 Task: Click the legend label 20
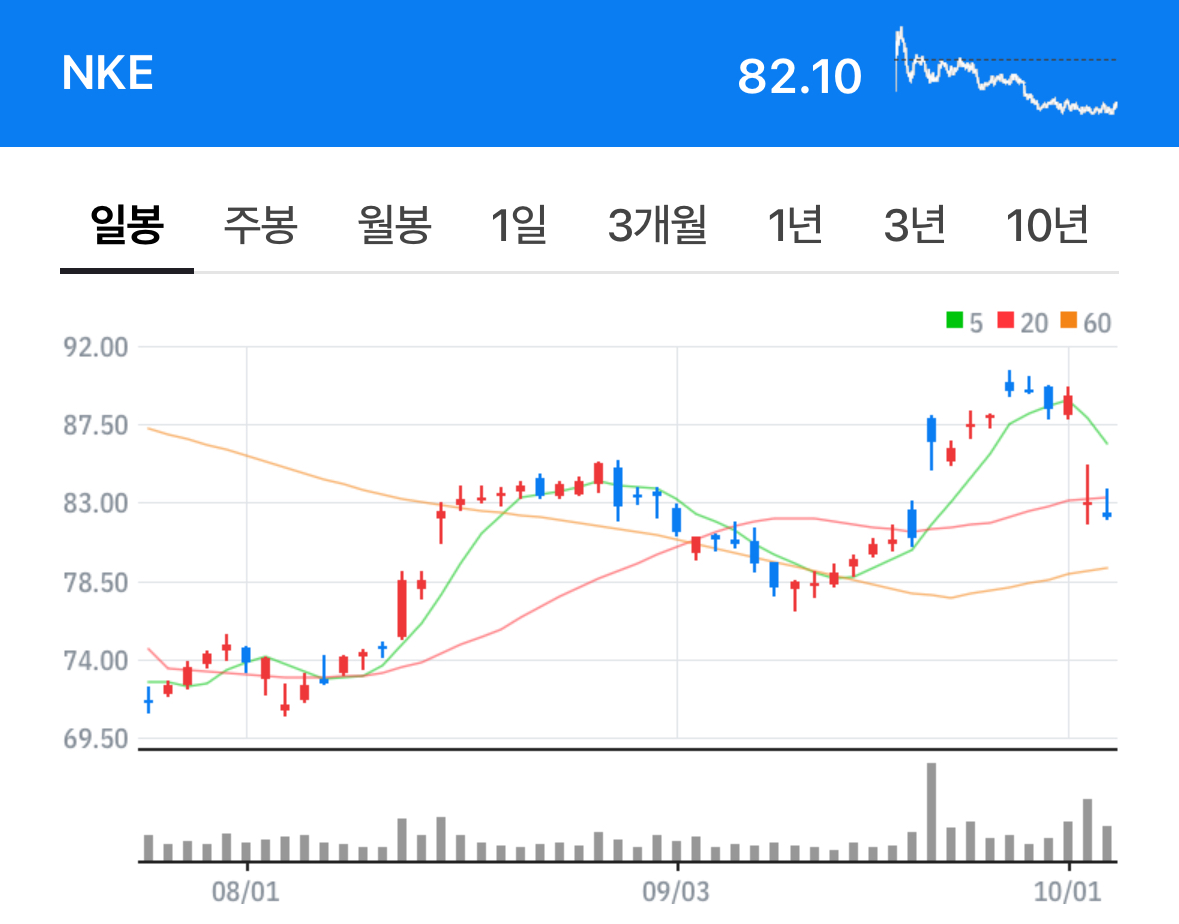click(1034, 323)
